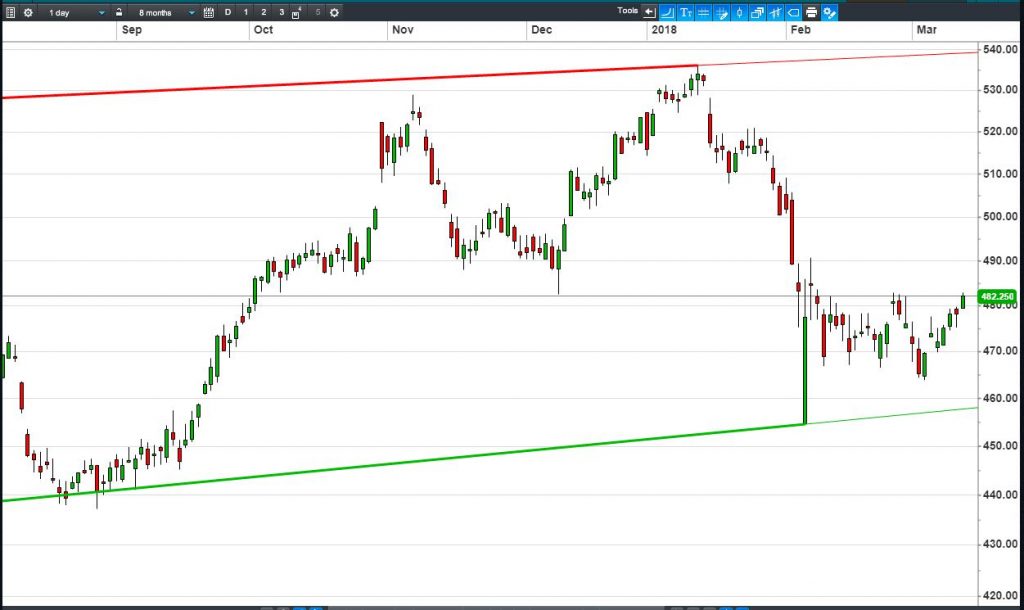Screen dimensions: 1024x610
Task: Click the Sep label on the time axis
Action: click(132, 29)
